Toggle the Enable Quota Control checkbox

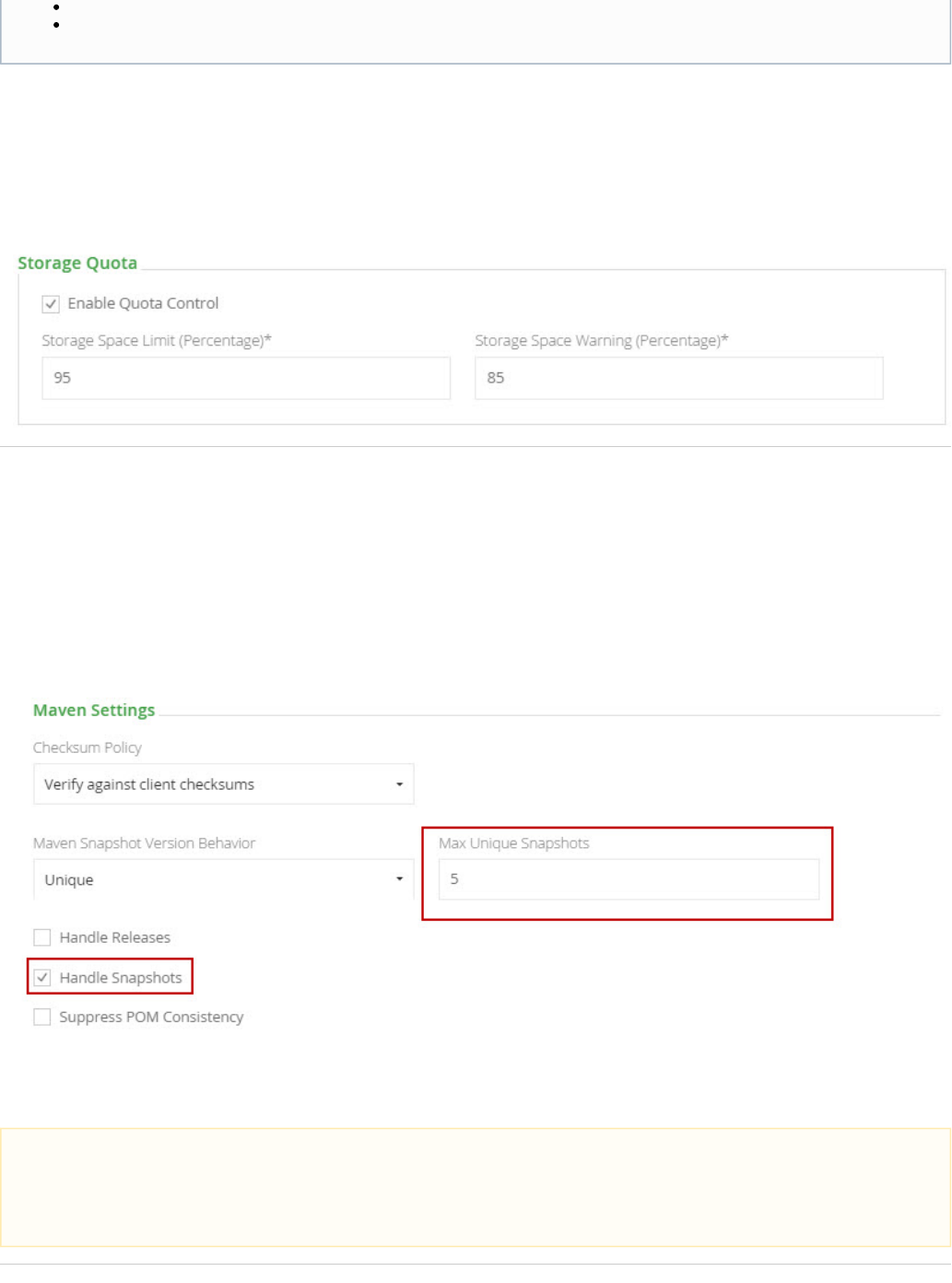coord(51,304)
